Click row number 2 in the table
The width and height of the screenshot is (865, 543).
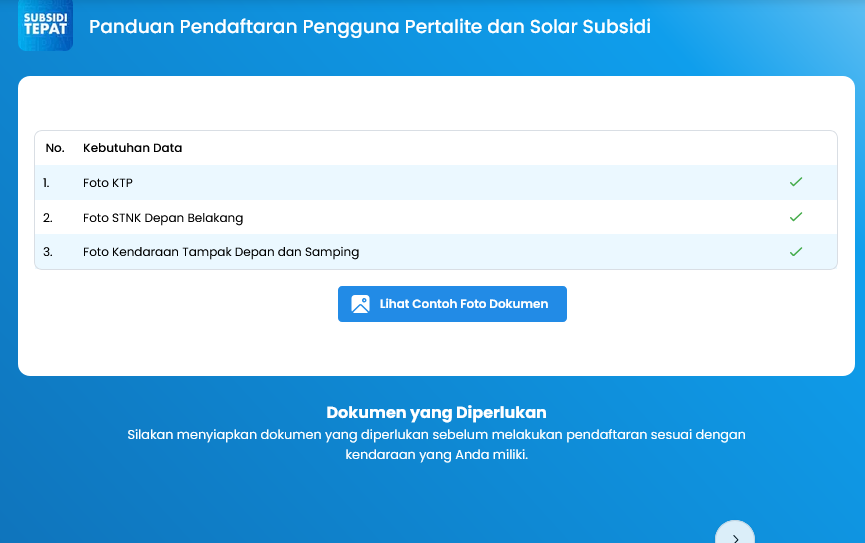tap(47, 218)
